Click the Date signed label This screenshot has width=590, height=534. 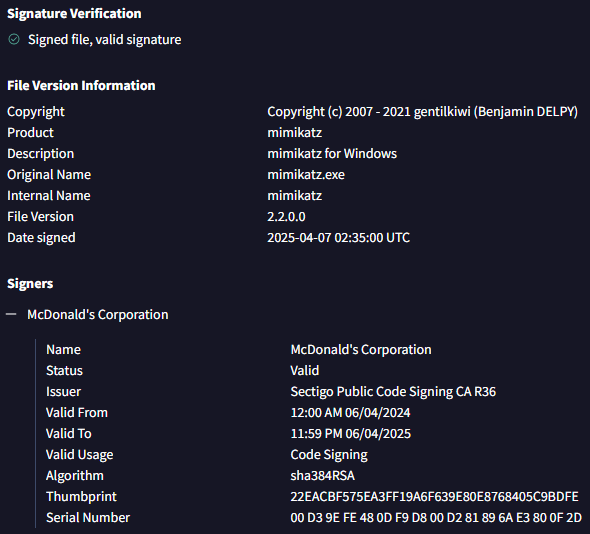point(41,238)
